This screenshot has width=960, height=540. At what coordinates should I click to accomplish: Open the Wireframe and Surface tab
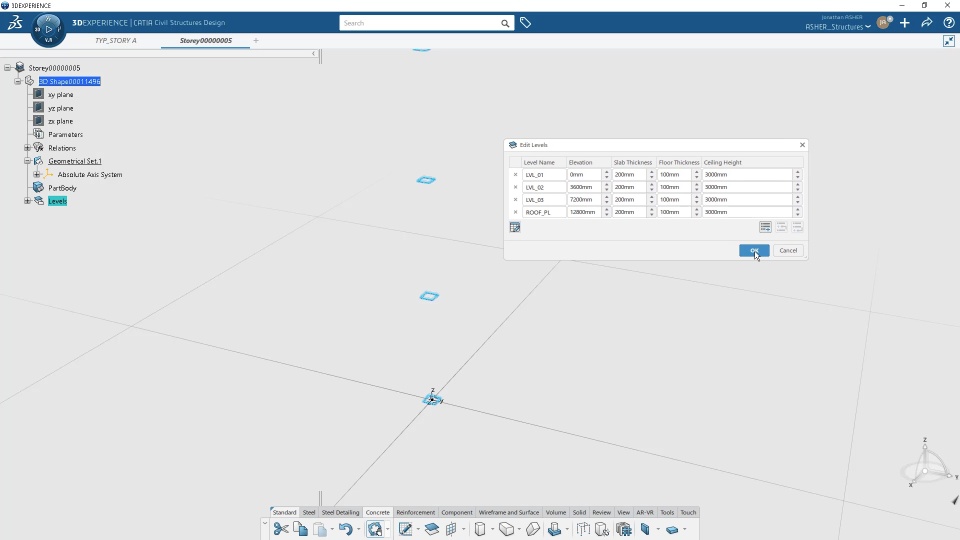(x=509, y=512)
